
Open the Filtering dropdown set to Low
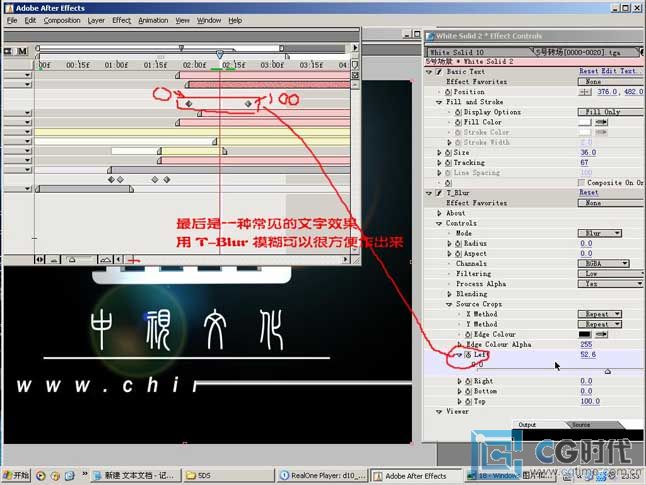click(611, 274)
